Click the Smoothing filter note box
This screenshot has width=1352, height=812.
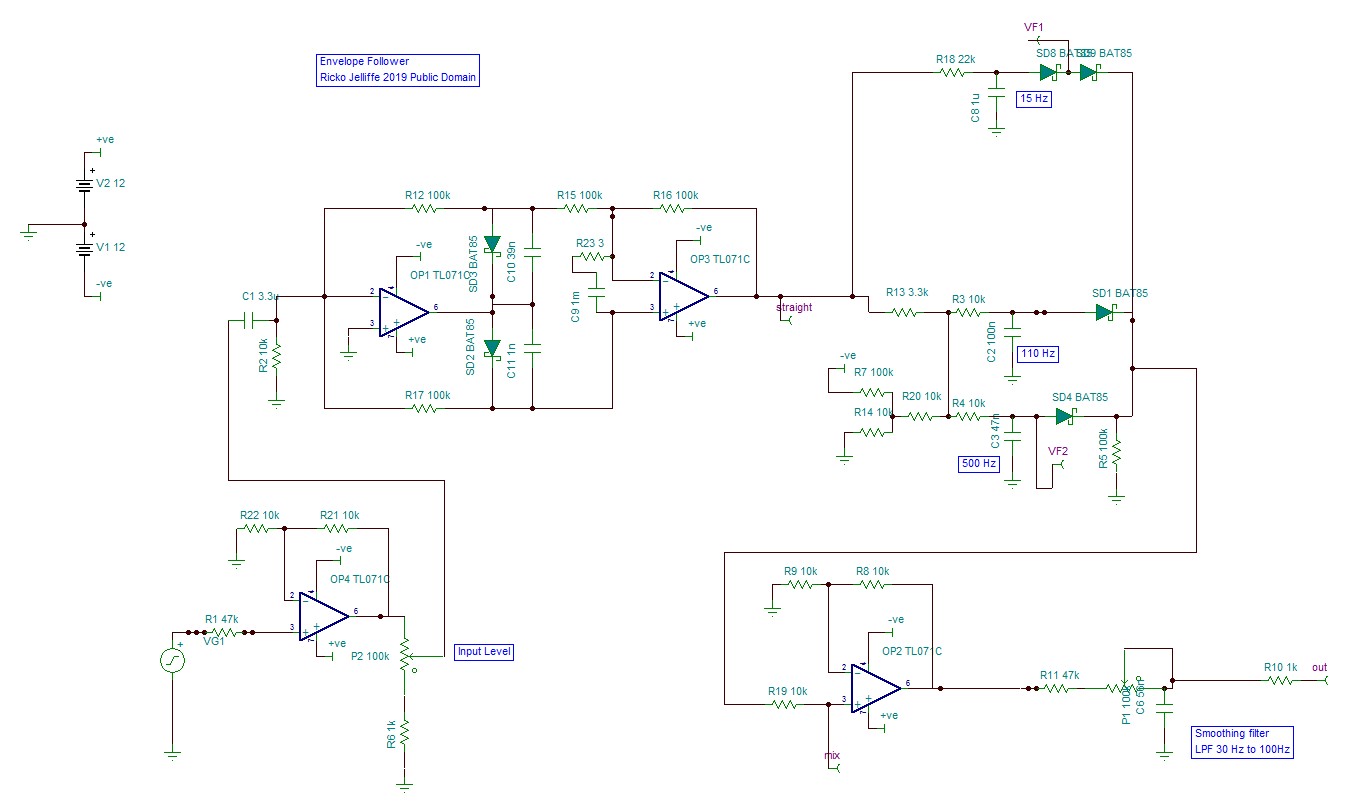(1243, 741)
